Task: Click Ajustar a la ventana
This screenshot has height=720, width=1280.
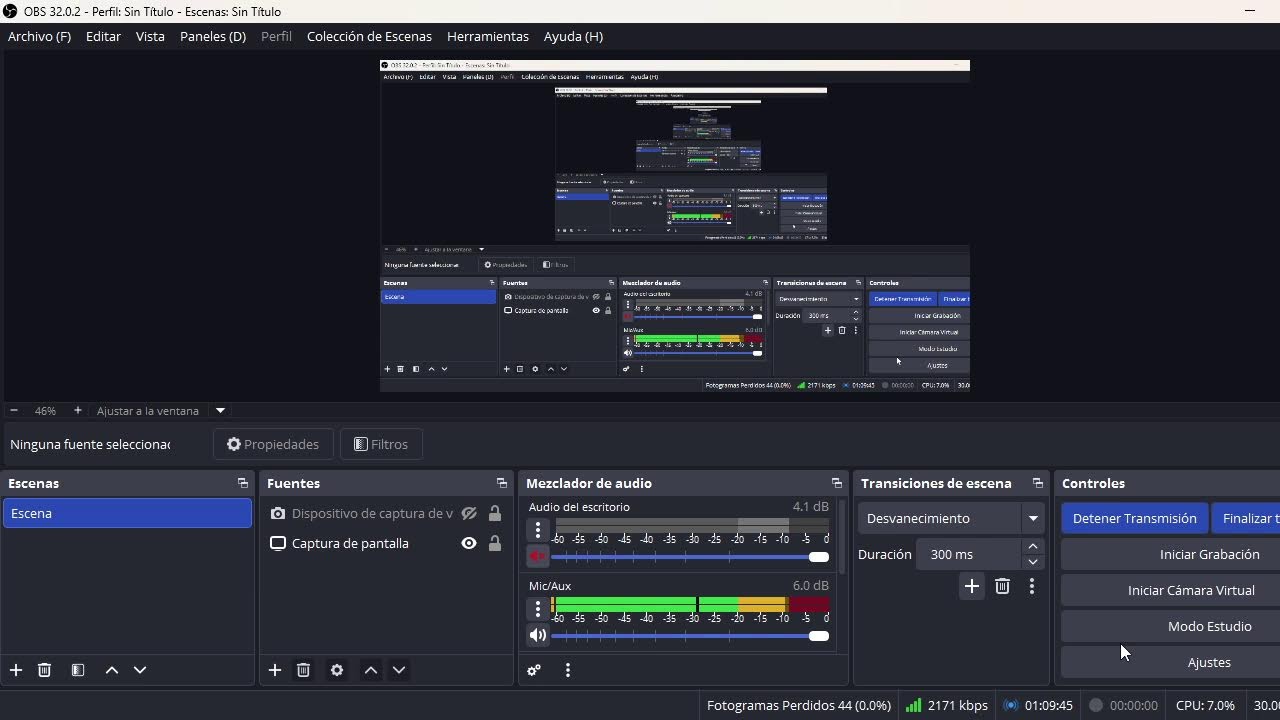Action: [x=148, y=410]
